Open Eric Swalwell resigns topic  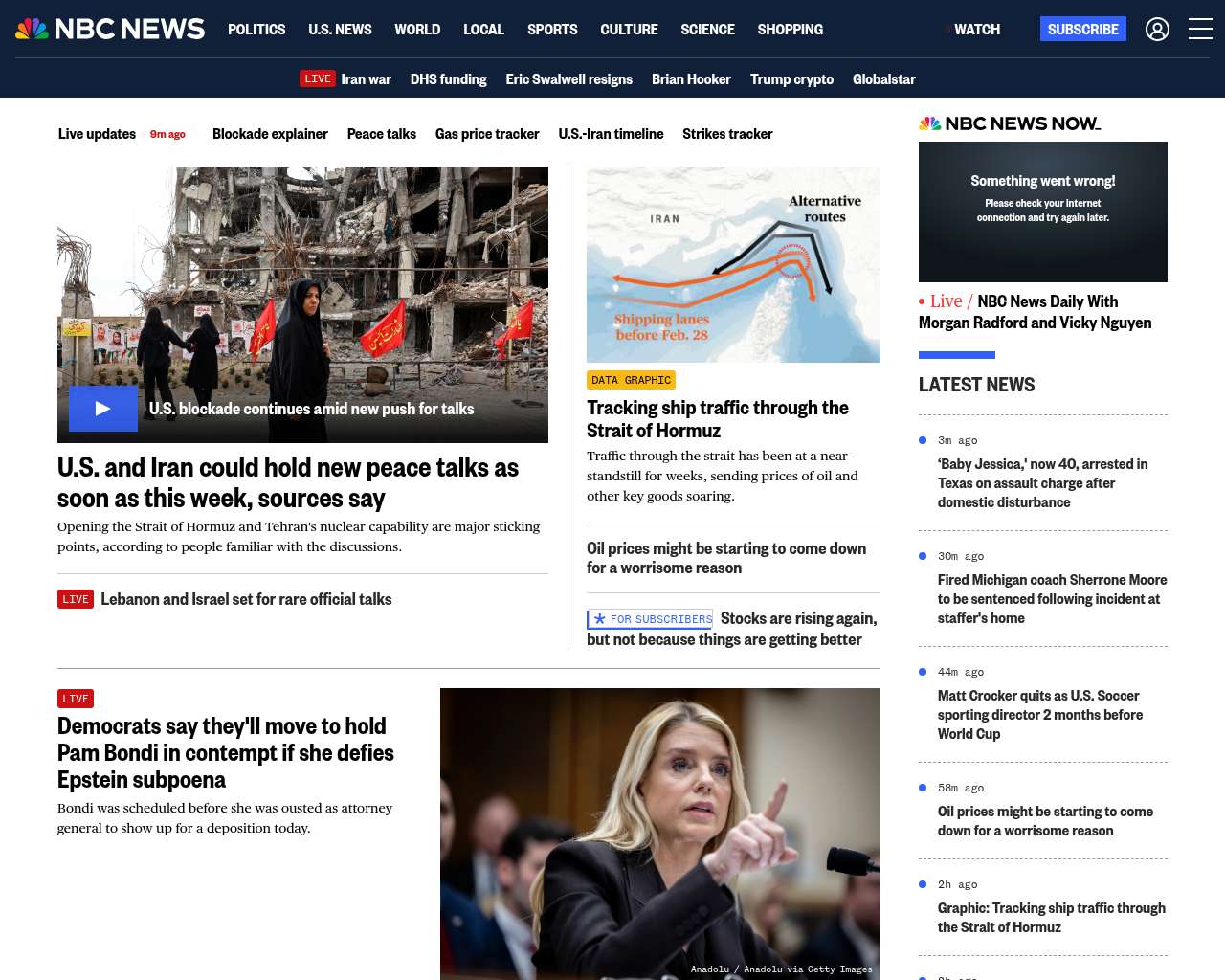point(568,79)
